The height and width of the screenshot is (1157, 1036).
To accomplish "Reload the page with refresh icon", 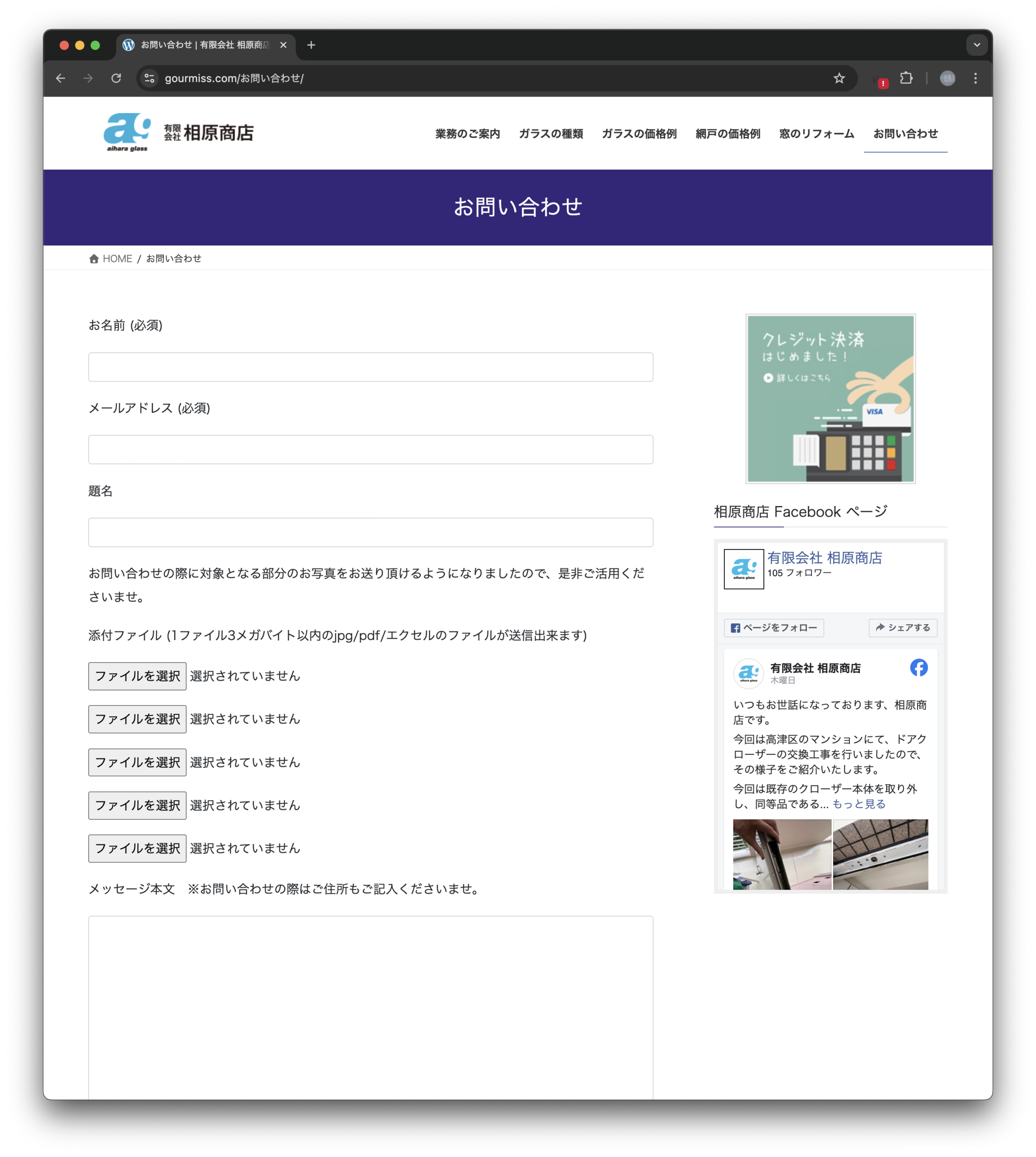I will click(116, 78).
